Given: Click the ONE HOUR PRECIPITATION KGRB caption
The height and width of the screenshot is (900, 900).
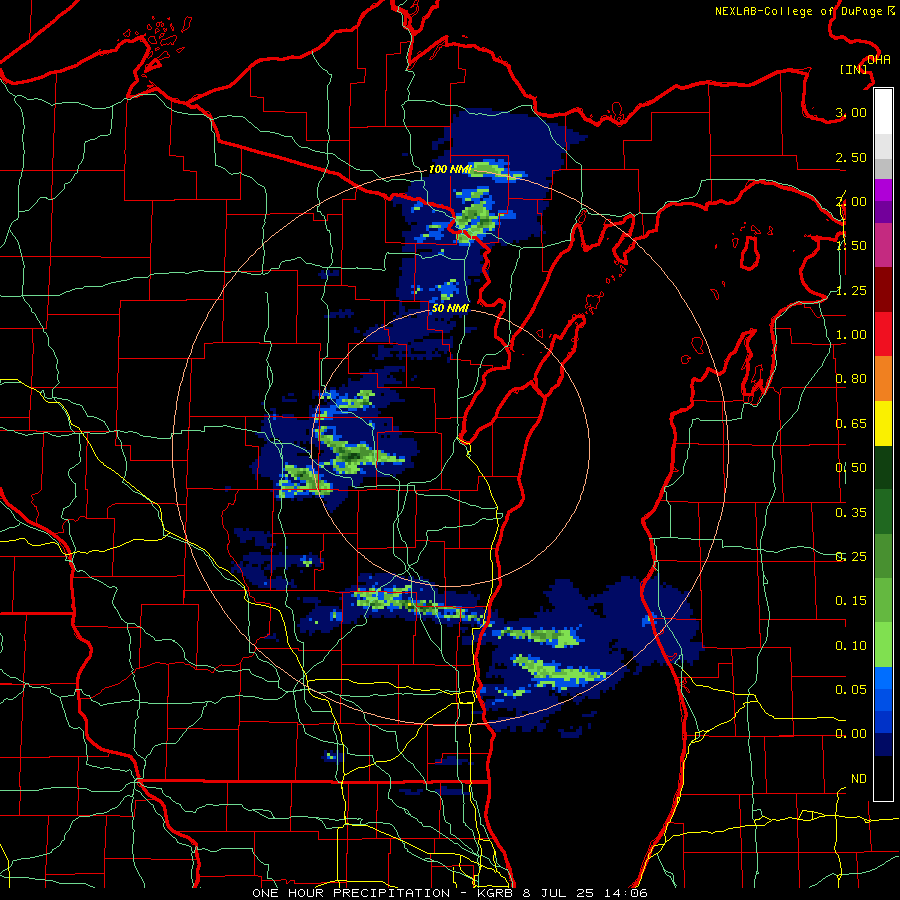Looking at the screenshot, I should [450, 893].
